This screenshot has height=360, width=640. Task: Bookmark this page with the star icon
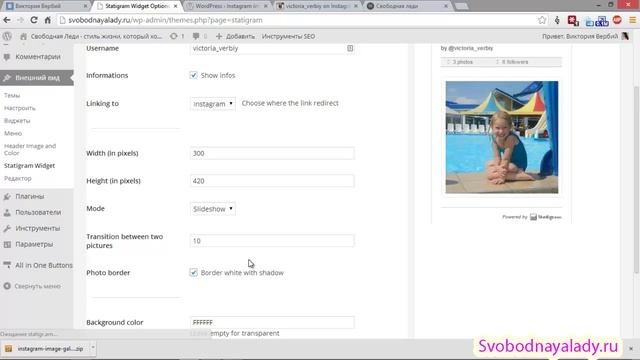(542, 20)
